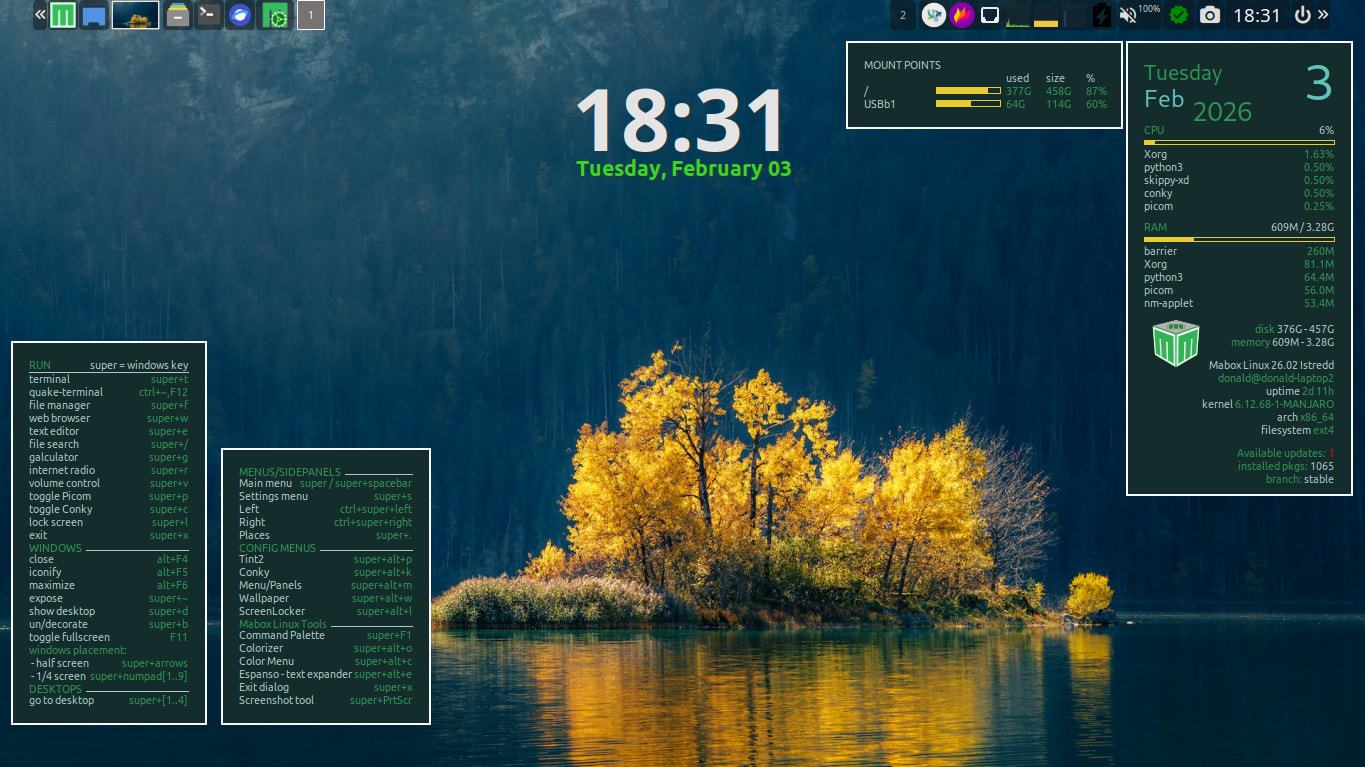Click the camera screenshot icon
Screen dimensions: 1365x767
point(1210,15)
